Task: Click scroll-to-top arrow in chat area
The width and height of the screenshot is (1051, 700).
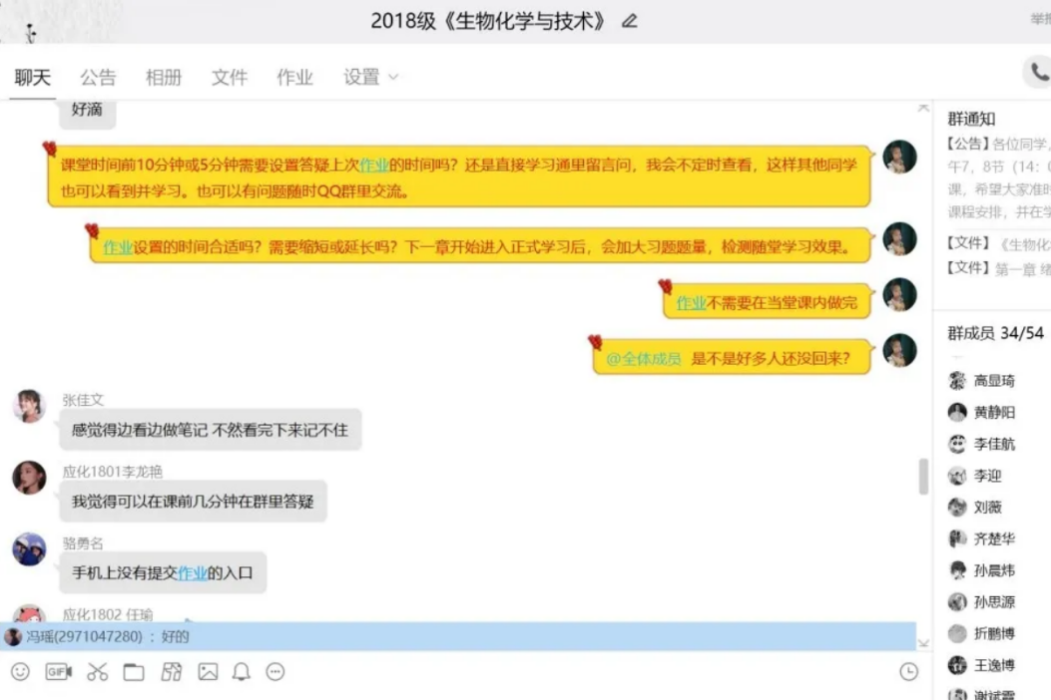Action: pyautogui.click(x=923, y=108)
